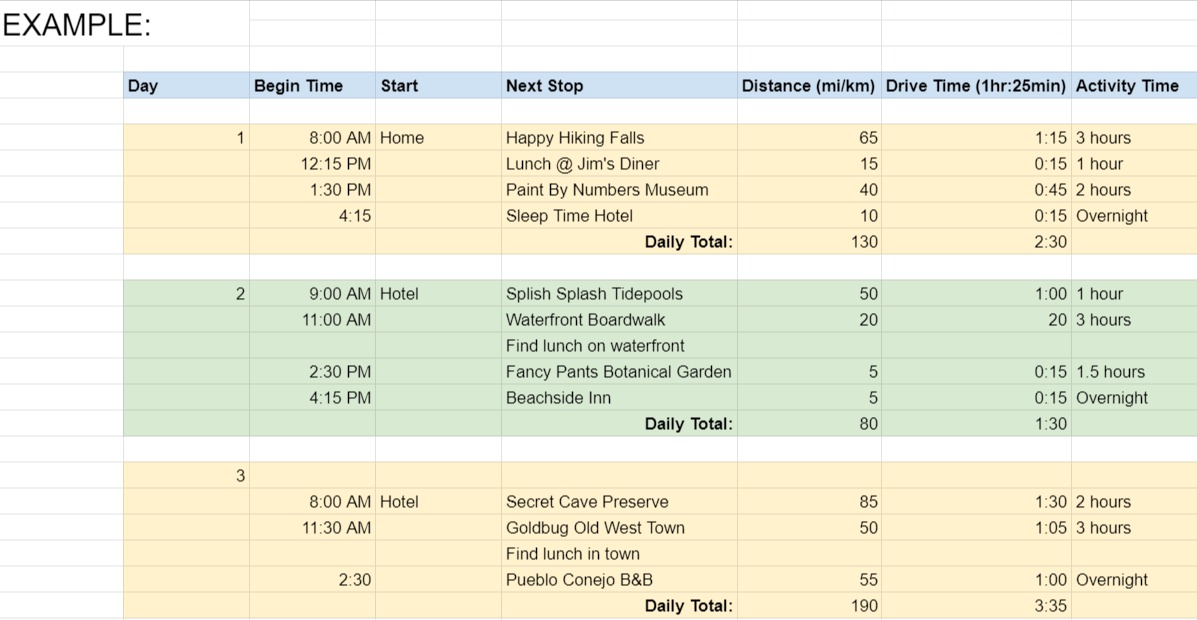Click the "Activity Time" header cell
1197x620 pixels.
(x=1133, y=86)
